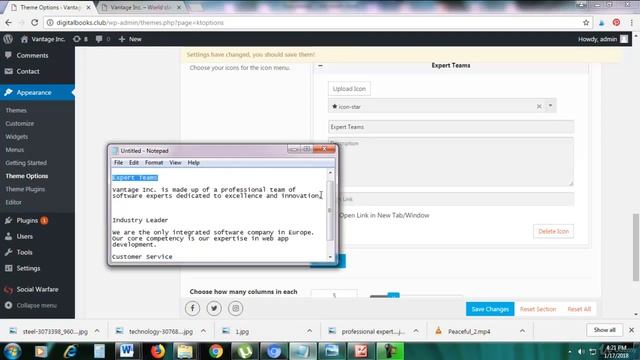Open the Facebook social icon
This screenshot has height=360, width=640.
(193, 308)
